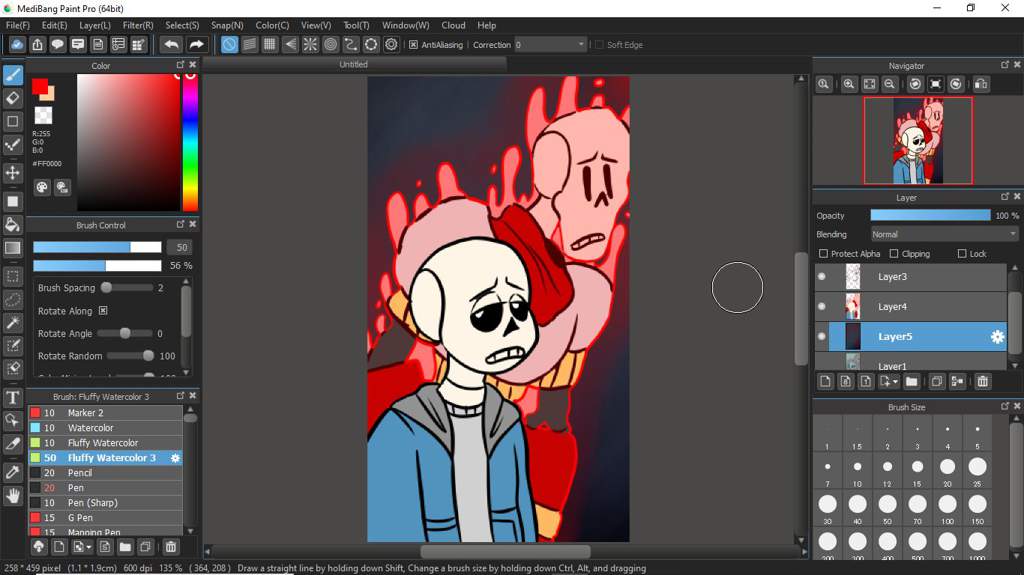Select the Magic Wand tool
Screen dimensions: 1024x575
coord(12,322)
